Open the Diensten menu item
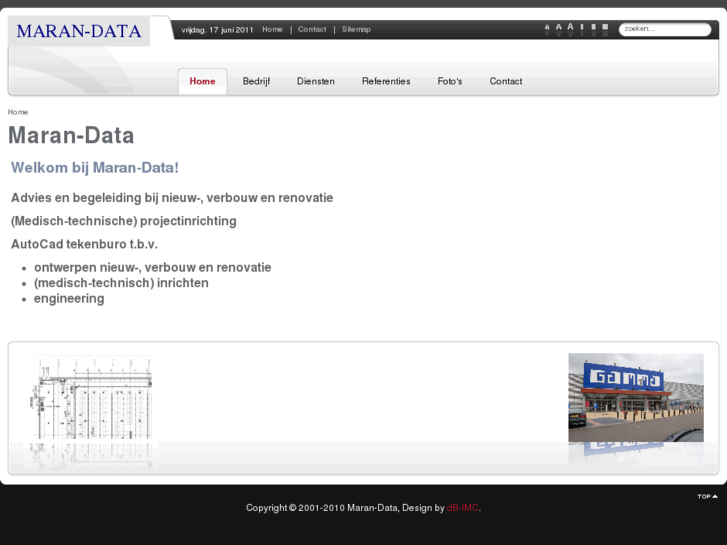Viewport: 727px width, 545px height. coord(316,81)
